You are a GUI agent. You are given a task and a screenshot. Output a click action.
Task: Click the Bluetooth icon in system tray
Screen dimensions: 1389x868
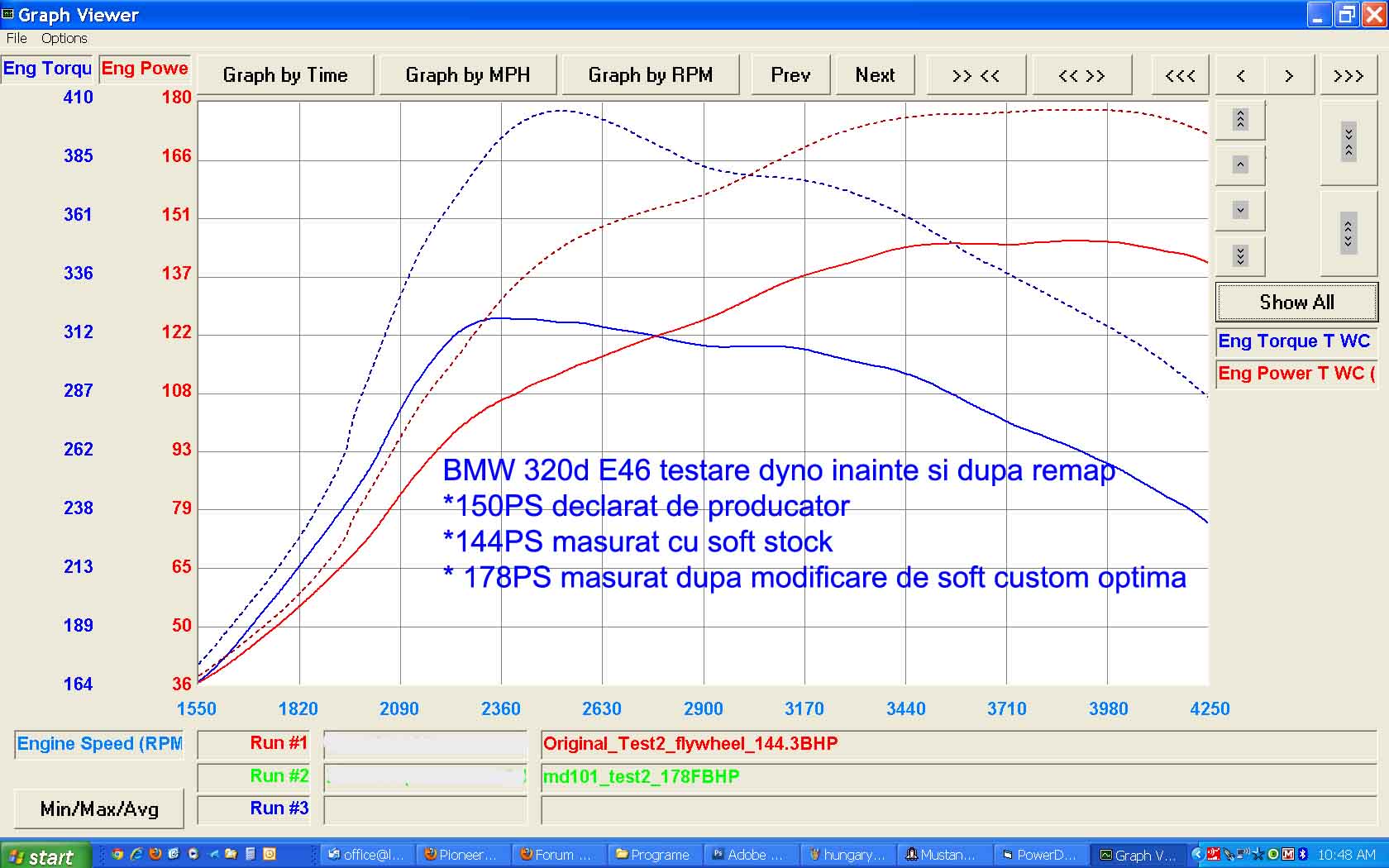coord(1303,854)
